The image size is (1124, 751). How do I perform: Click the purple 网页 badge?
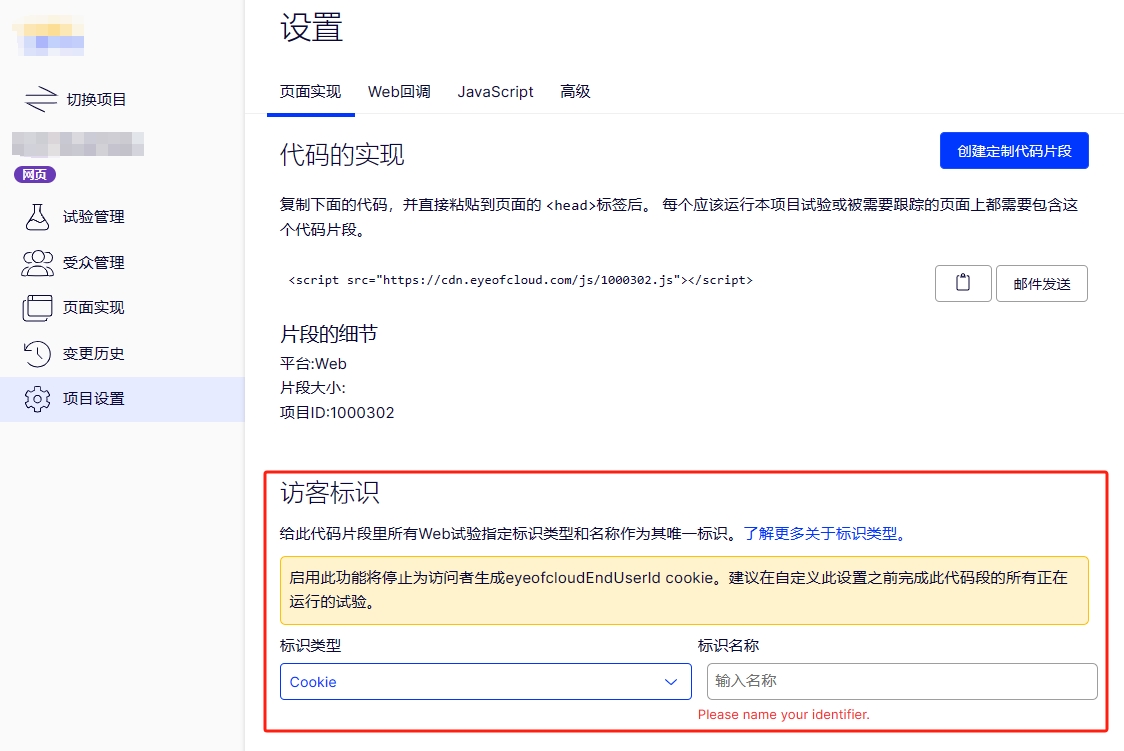pos(35,175)
